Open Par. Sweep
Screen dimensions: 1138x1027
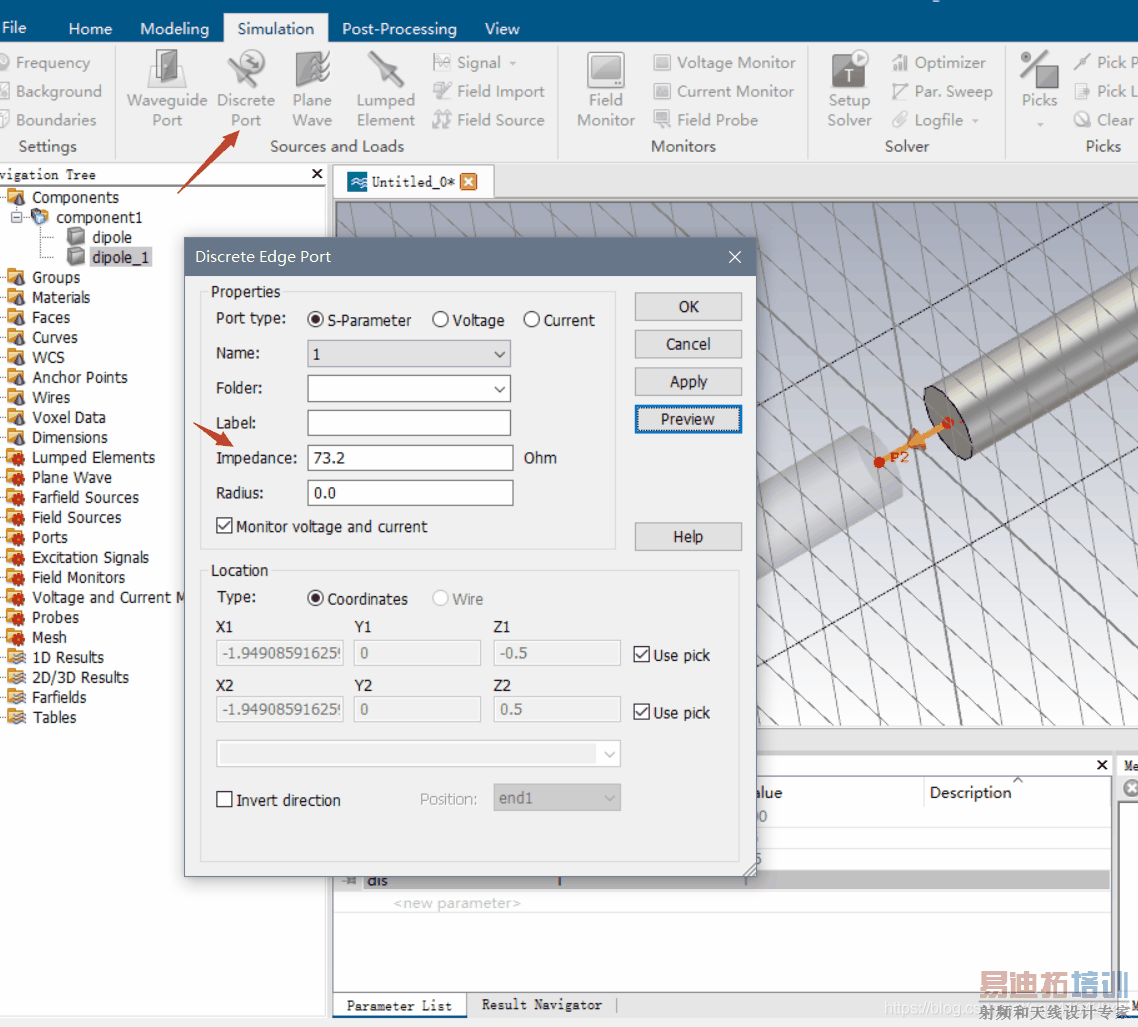(x=942, y=91)
